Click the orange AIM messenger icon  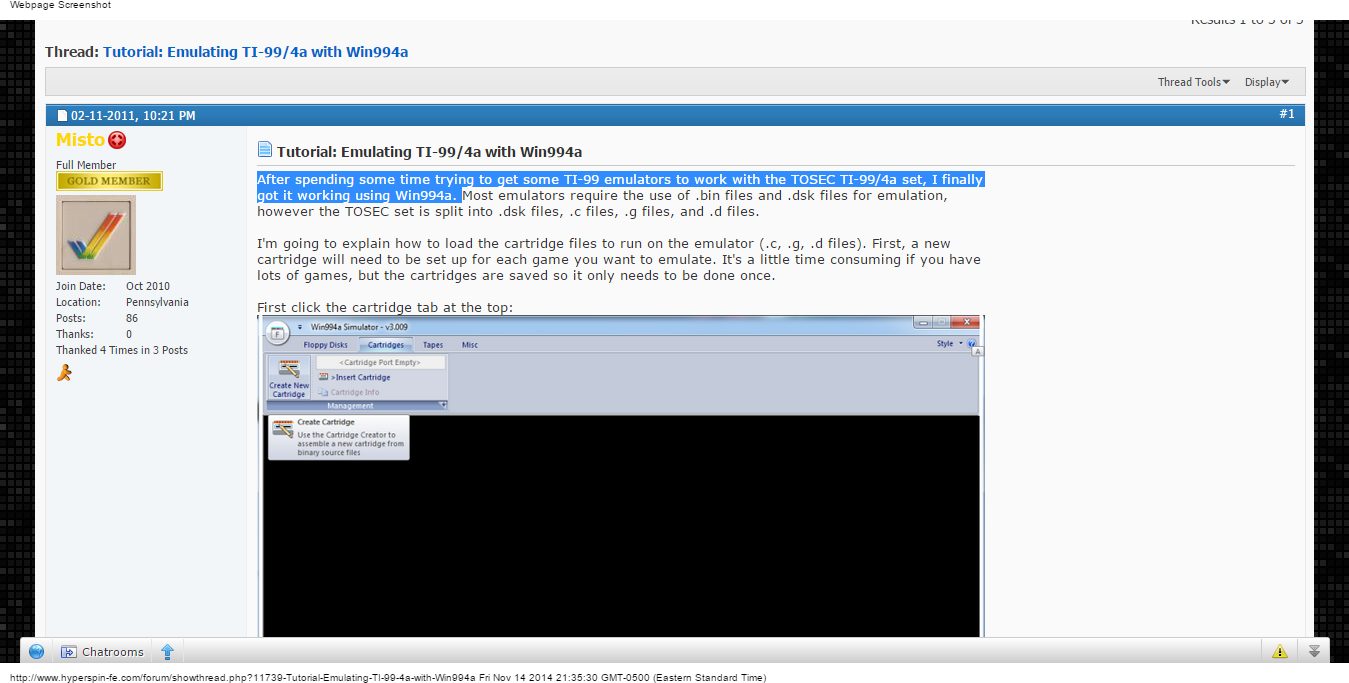tap(64, 373)
